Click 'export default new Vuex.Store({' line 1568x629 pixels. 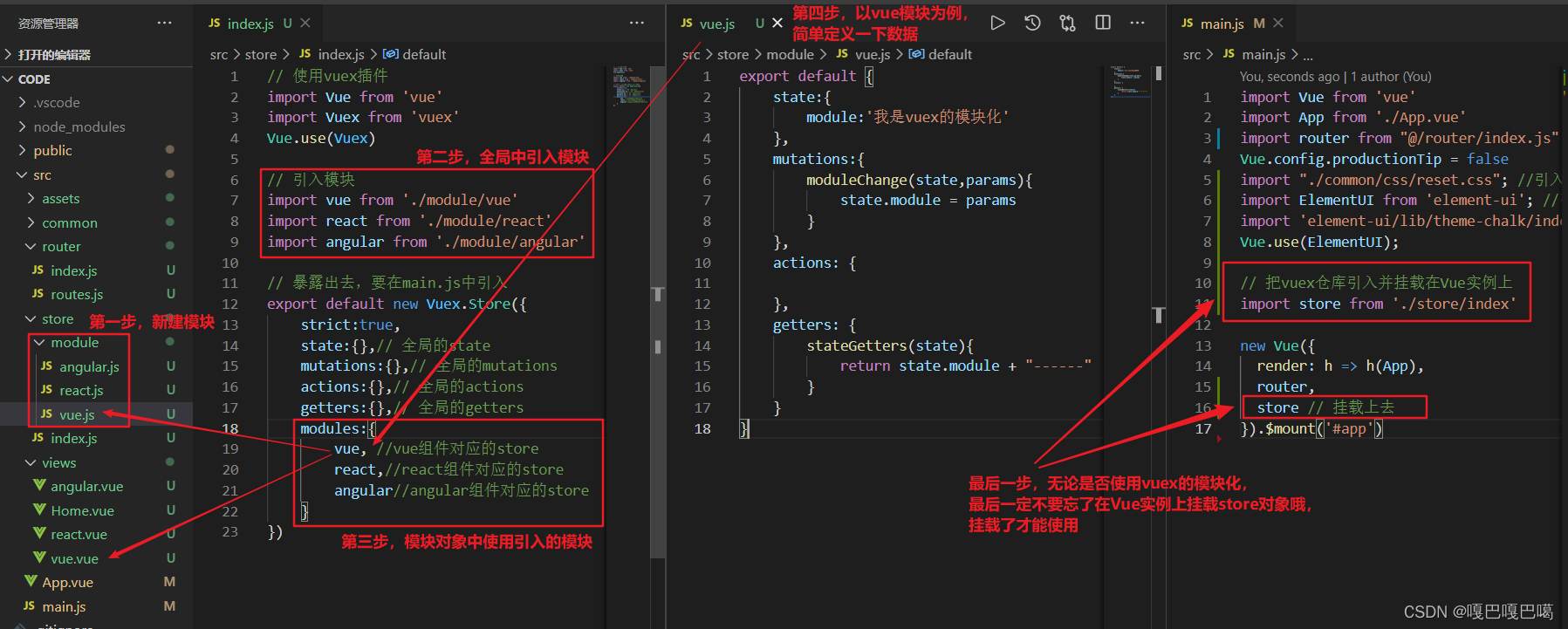click(397, 304)
